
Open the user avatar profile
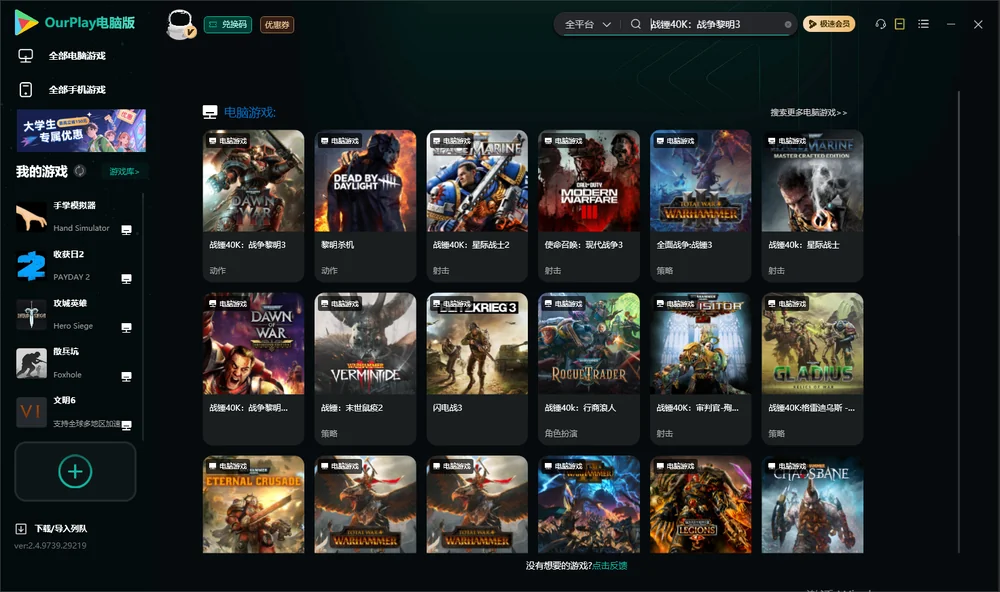(180, 24)
